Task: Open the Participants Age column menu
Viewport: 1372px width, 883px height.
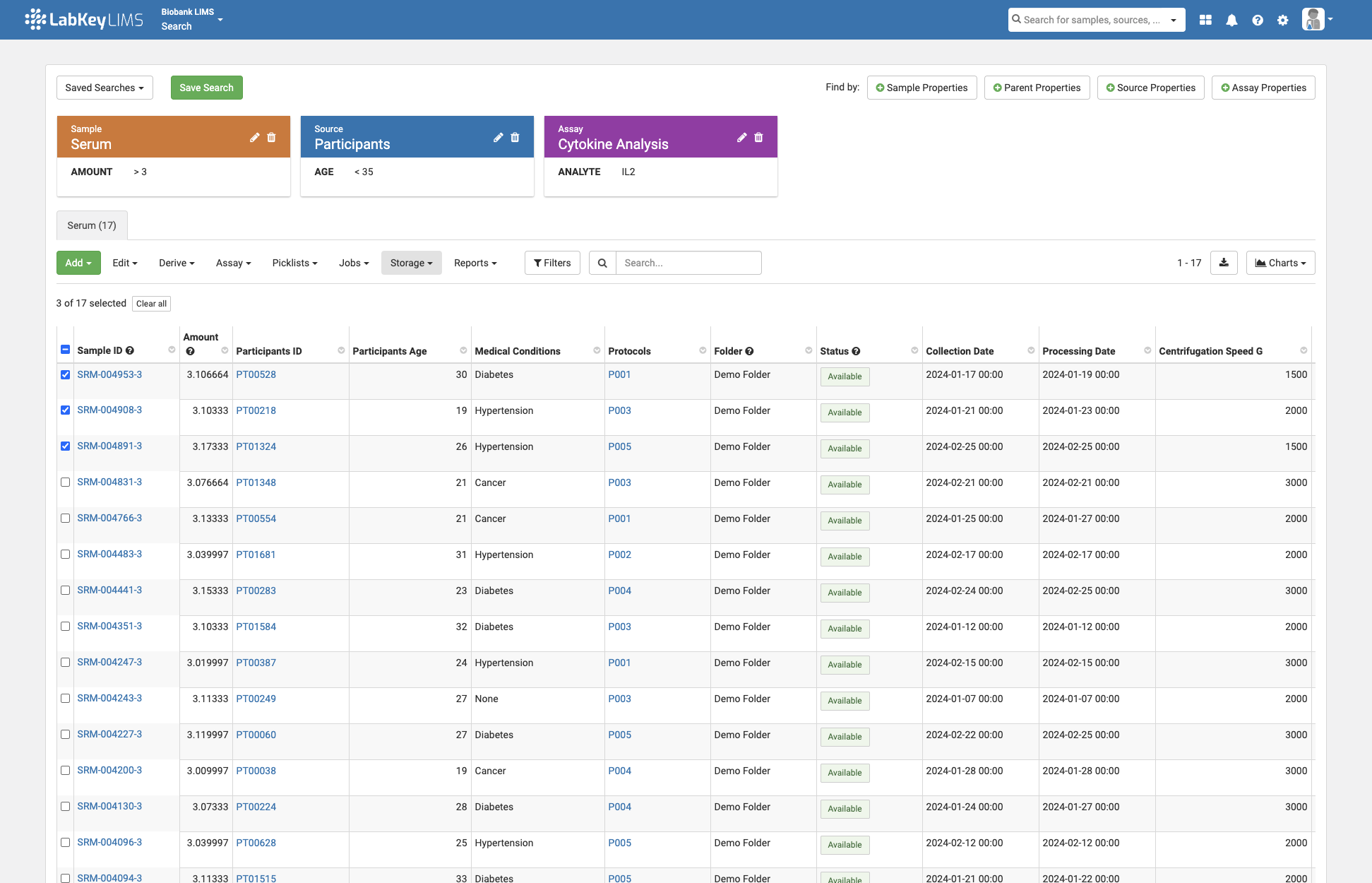Action: coord(463,350)
